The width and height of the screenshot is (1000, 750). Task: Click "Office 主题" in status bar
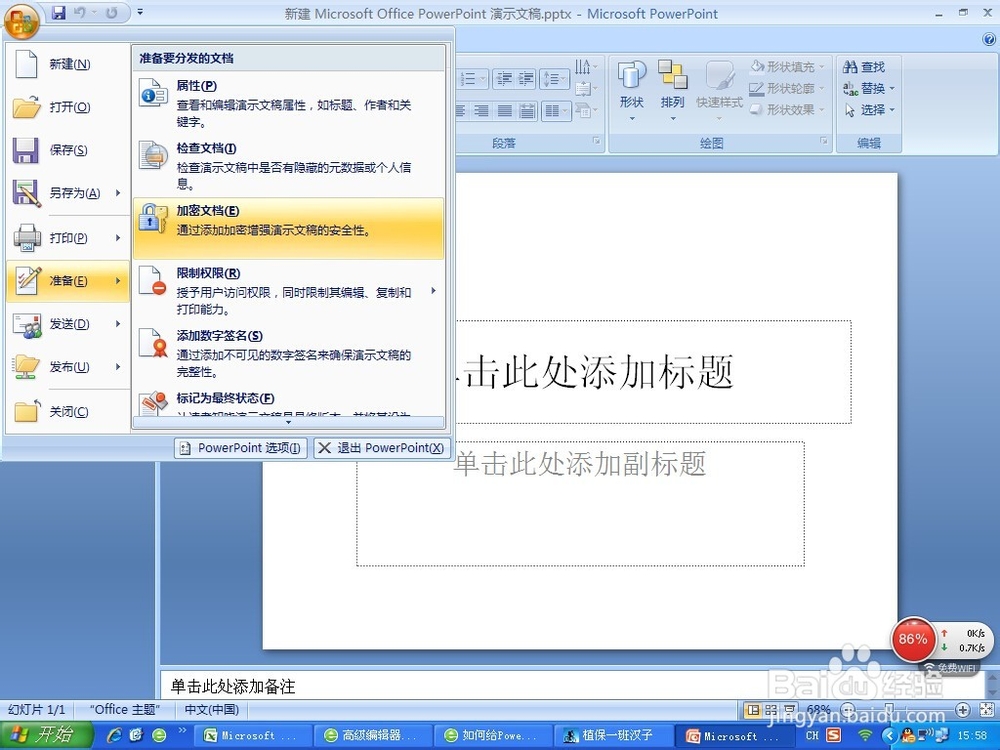tap(124, 709)
